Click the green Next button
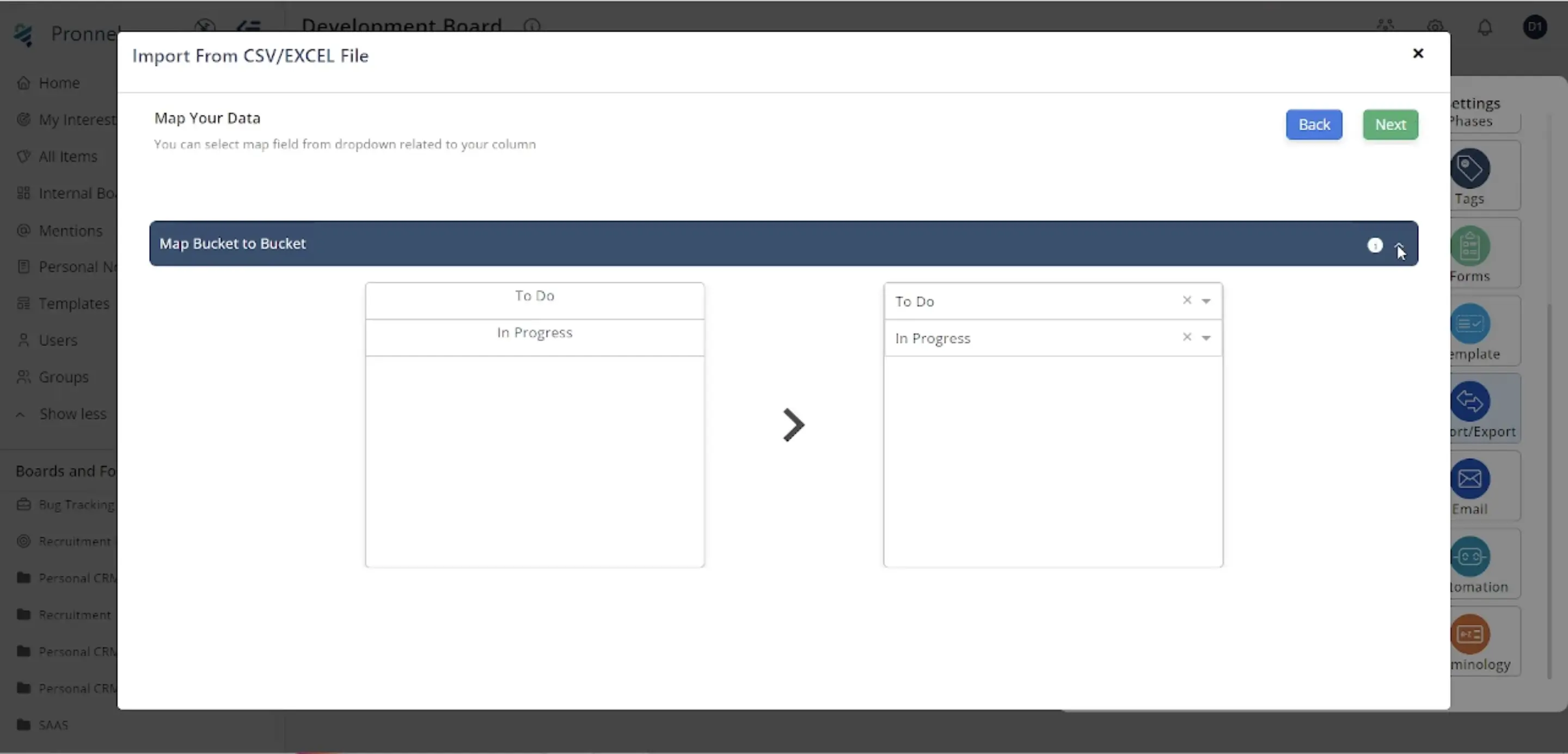 point(1391,124)
